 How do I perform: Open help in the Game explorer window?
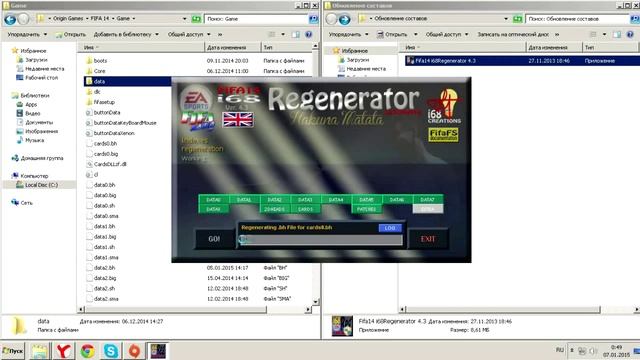(x=309, y=34)
